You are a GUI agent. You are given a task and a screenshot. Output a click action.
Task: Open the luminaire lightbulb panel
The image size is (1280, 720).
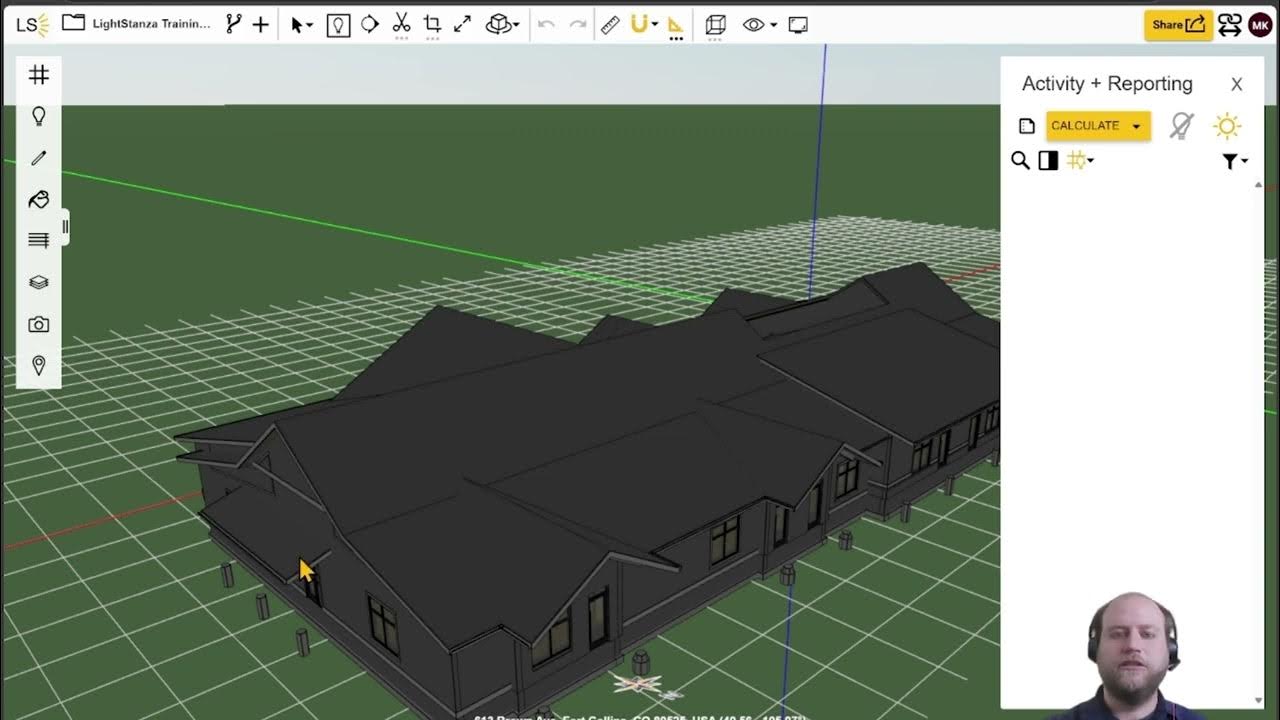pyautogui.click(x=39, y=117)
